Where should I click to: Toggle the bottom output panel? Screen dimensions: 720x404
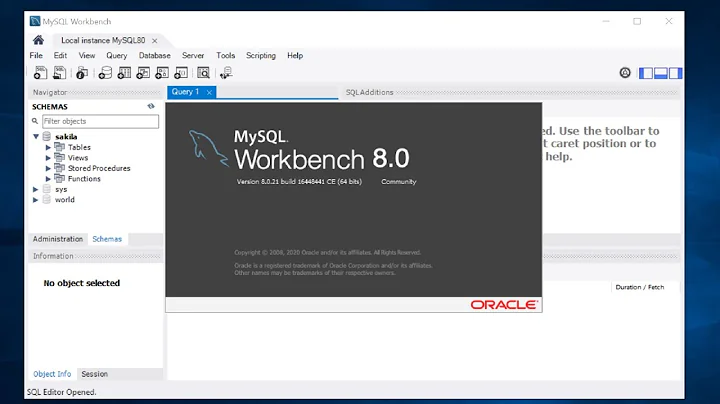click(660, 73)
